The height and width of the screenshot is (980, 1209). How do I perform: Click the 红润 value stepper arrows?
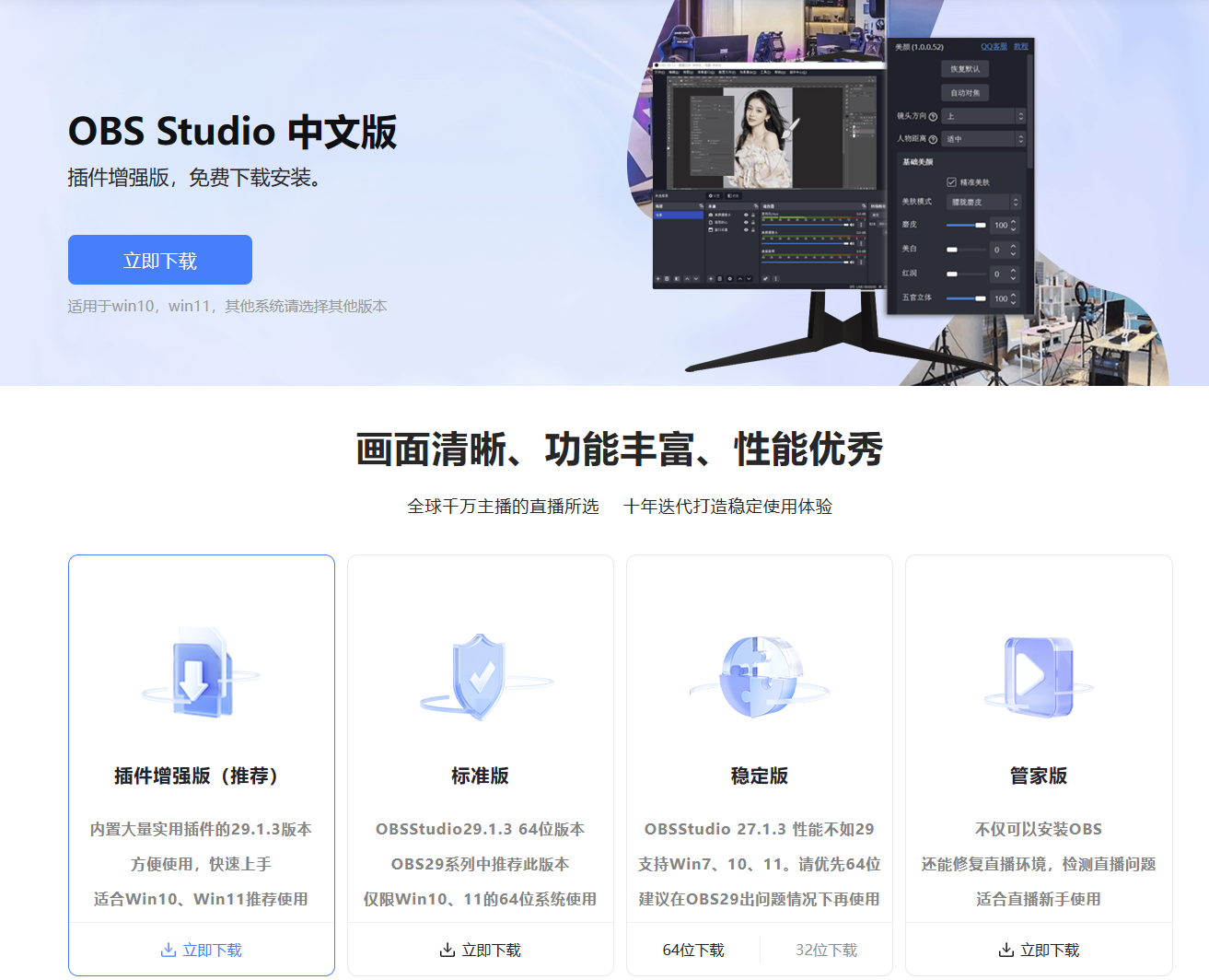pyautogui.click(x=1014, y=274)
